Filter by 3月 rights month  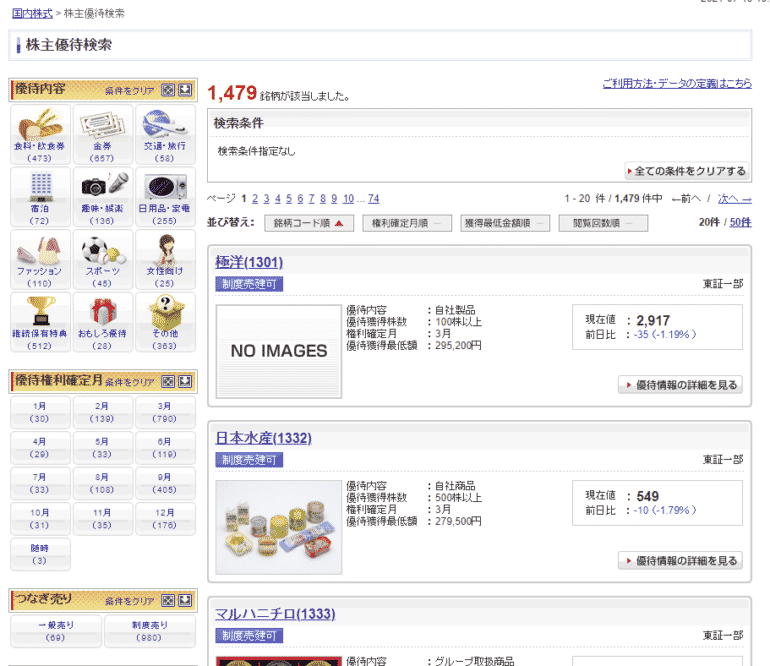[x=165, y=413]
